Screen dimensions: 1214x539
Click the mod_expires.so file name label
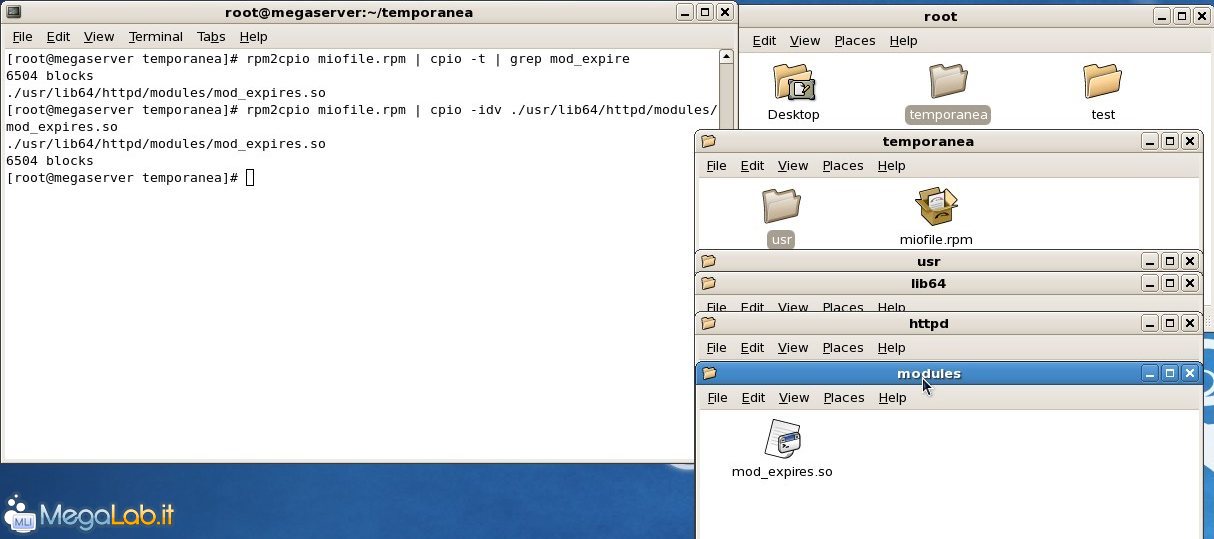(782, 472)
